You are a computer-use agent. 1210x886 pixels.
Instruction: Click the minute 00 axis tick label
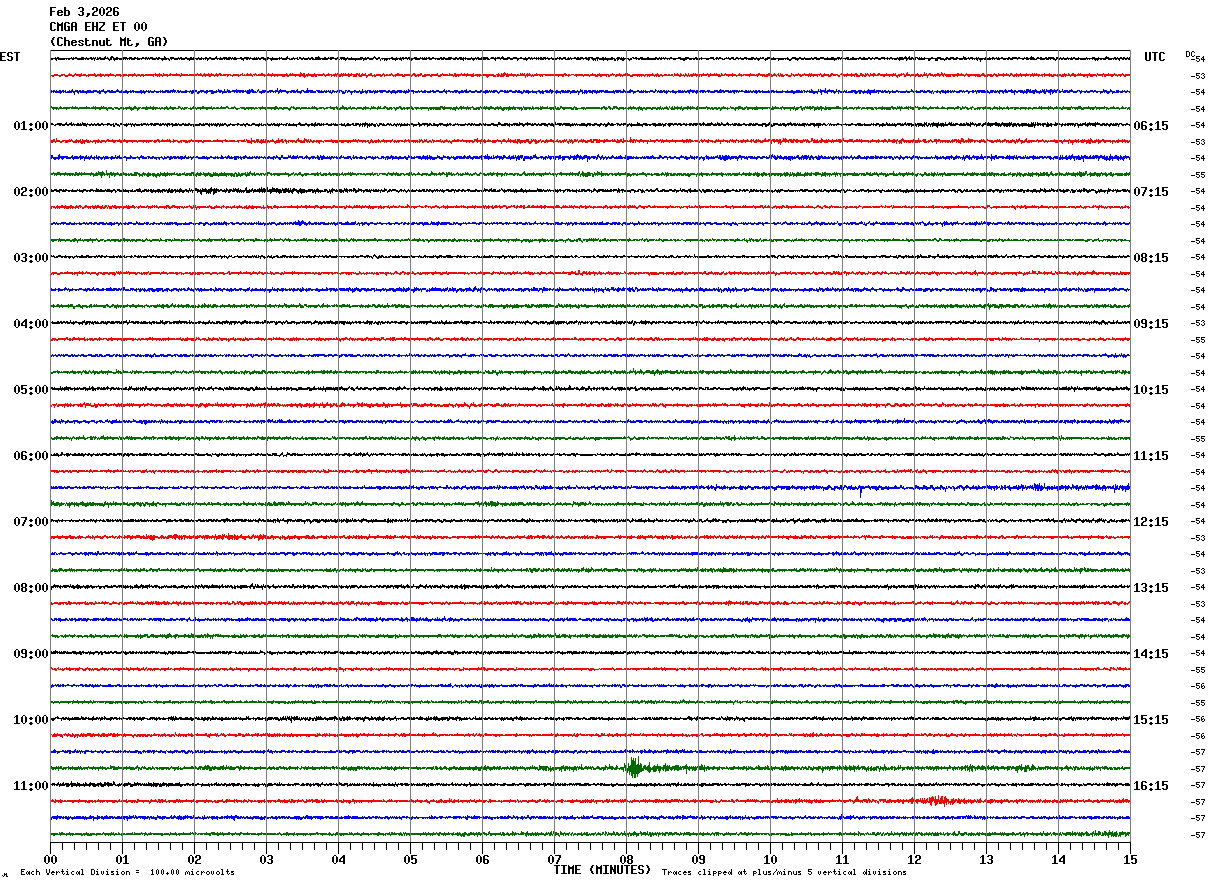(50, 859)
